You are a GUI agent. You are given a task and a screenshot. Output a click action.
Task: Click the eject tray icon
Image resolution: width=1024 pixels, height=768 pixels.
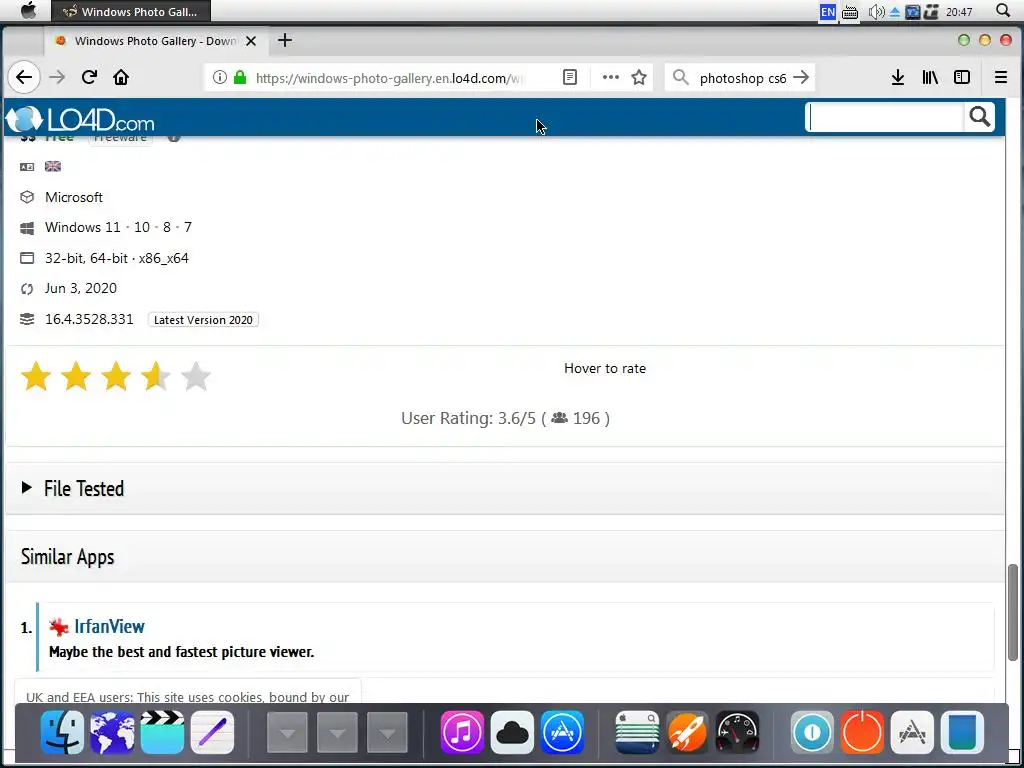click(x=895, y=12)
